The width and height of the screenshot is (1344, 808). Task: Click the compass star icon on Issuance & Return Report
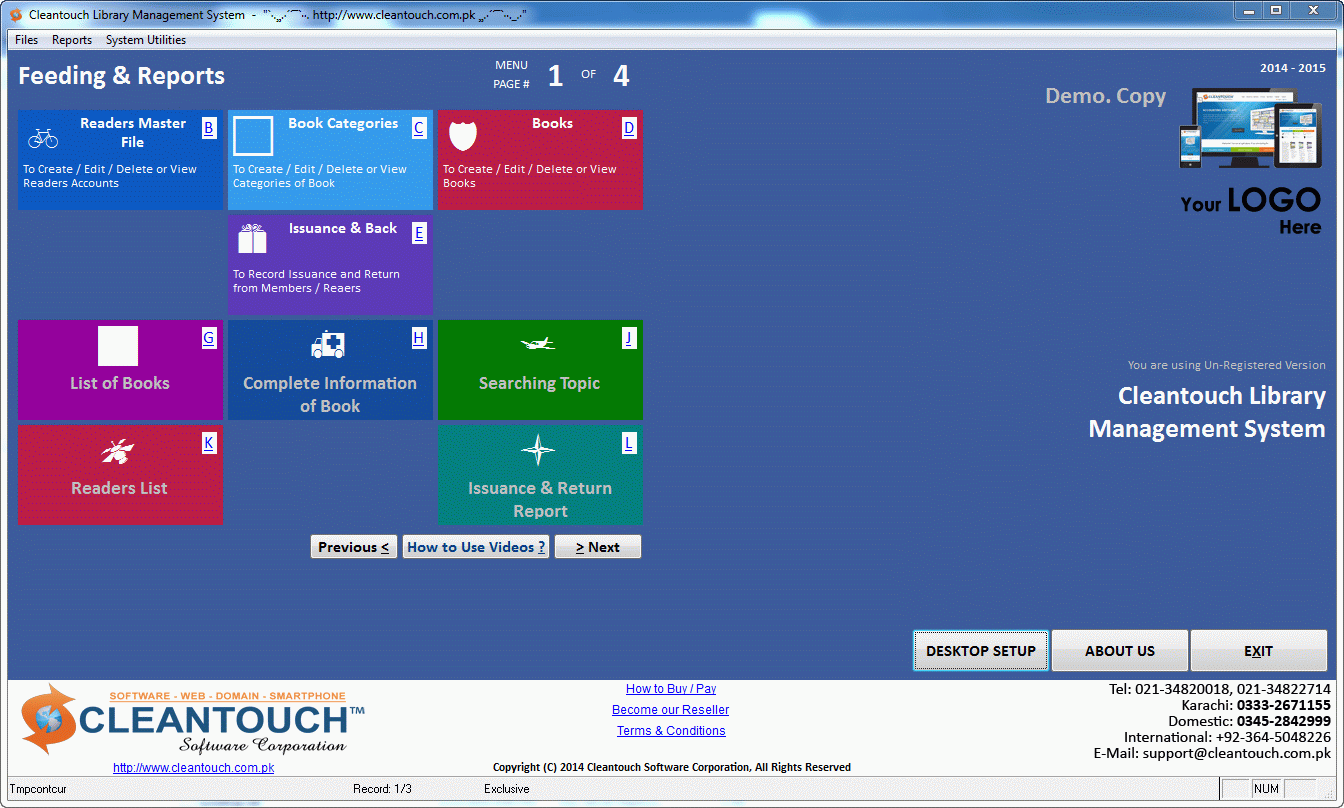point(538,450)
